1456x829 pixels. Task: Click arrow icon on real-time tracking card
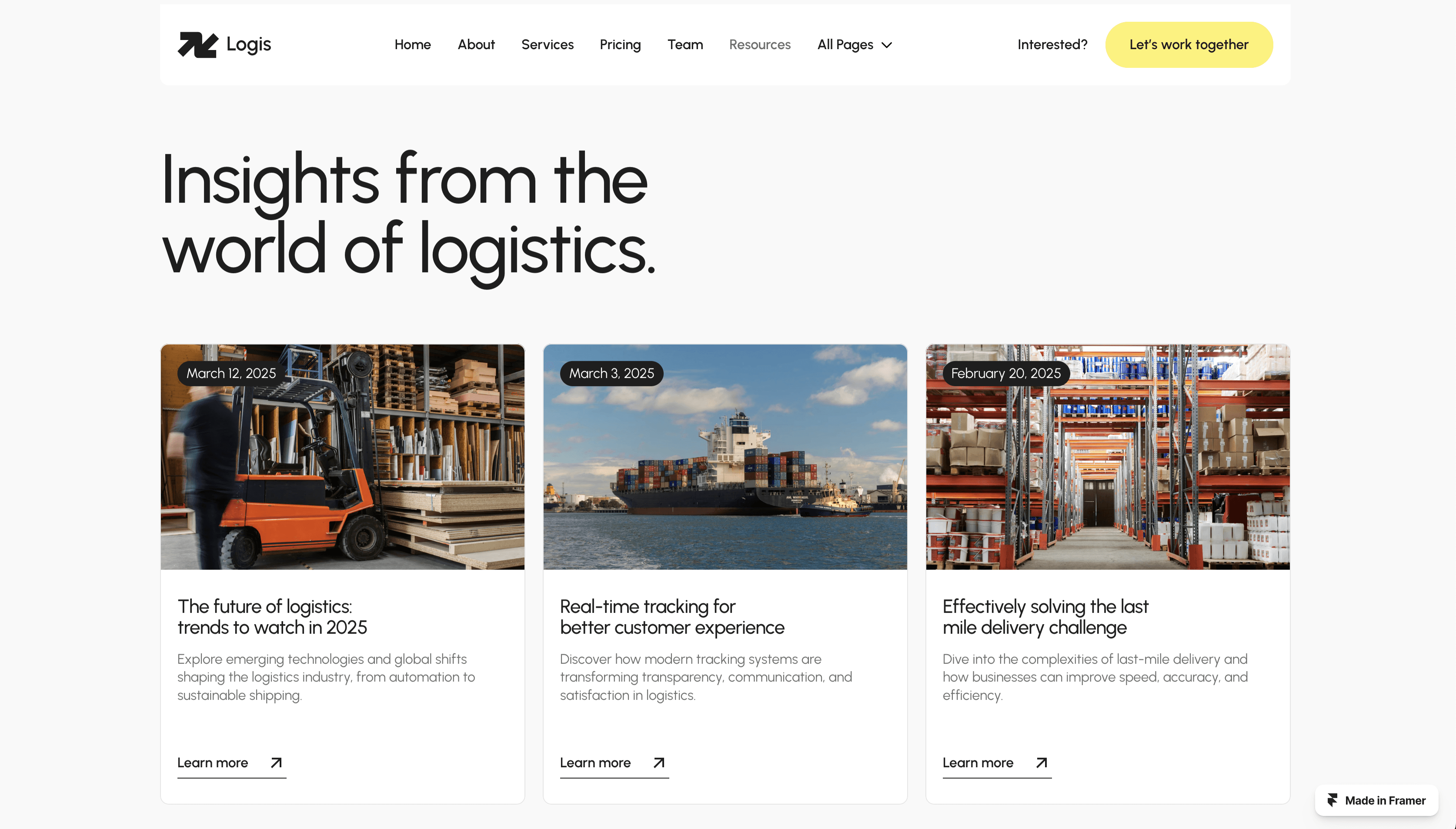[658, 762]
